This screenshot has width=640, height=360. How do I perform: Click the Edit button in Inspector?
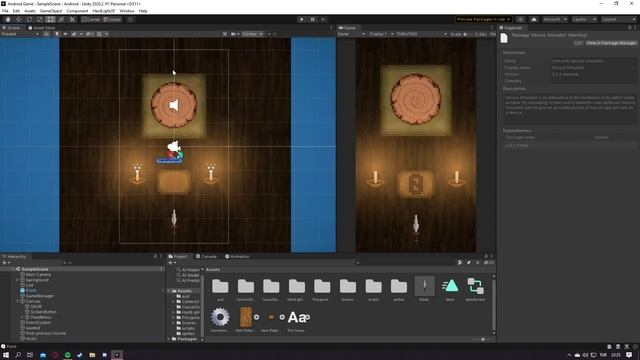pos(578,43)
